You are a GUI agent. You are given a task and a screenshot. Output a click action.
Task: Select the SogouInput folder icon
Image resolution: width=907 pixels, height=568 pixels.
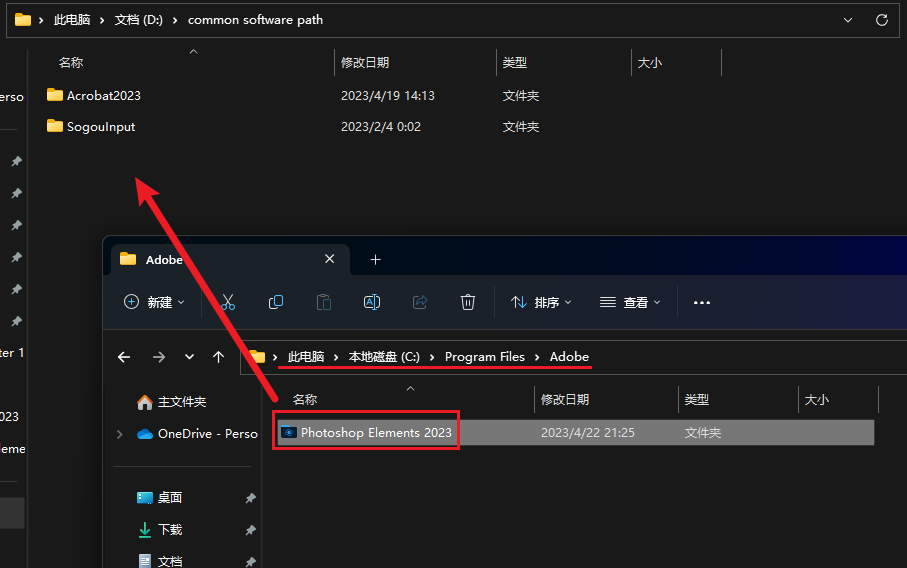pyautogui.click(x=55, y=126)
